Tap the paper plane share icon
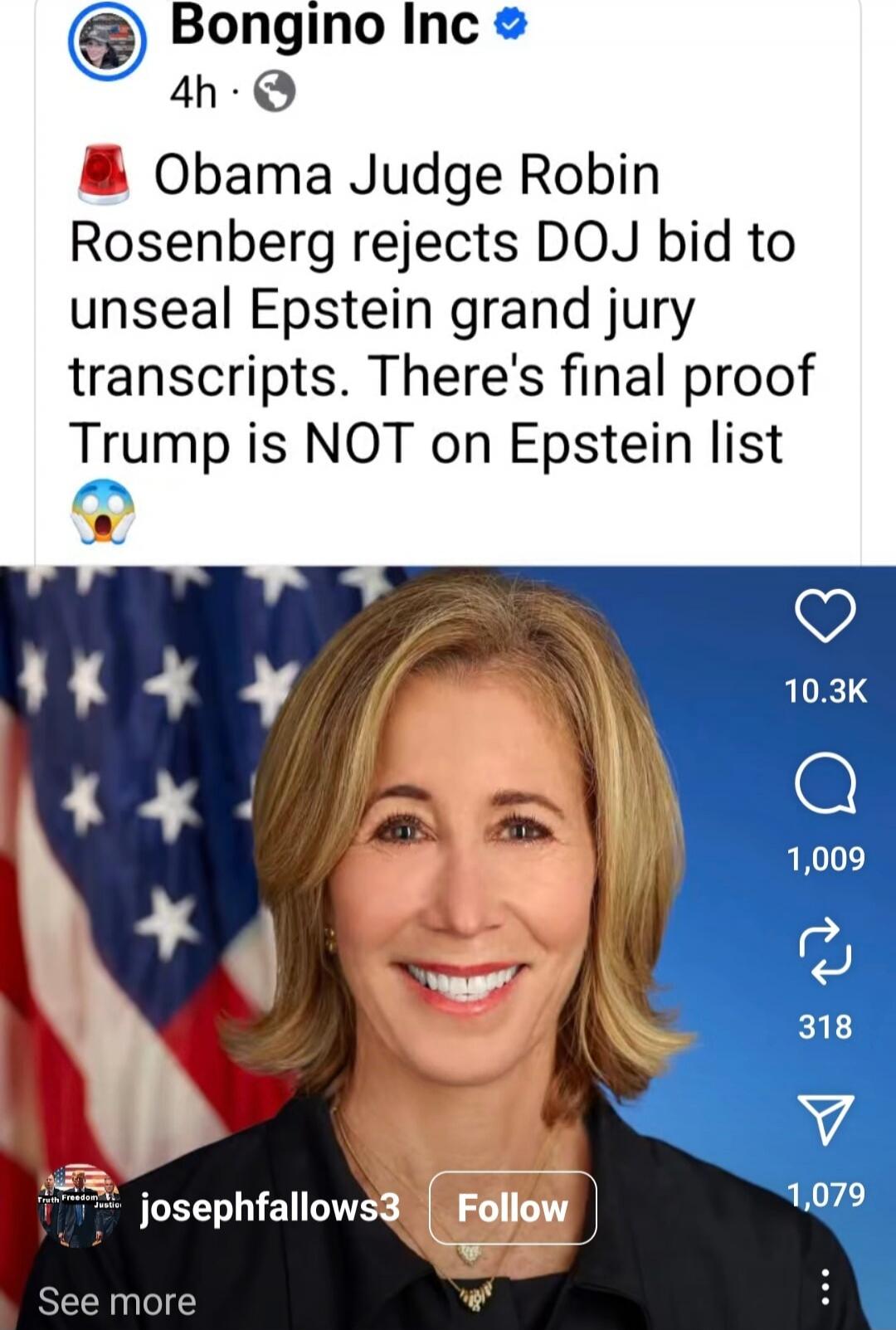Viewport: 896px width, 1330px height. 825,1119
